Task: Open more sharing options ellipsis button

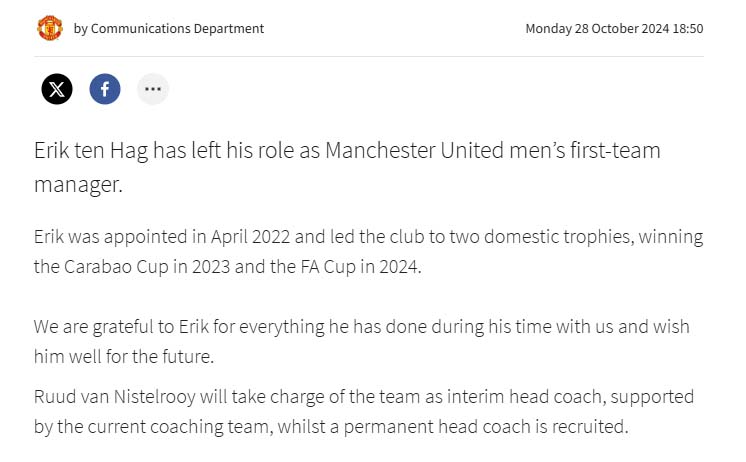Action: (153, 89)
